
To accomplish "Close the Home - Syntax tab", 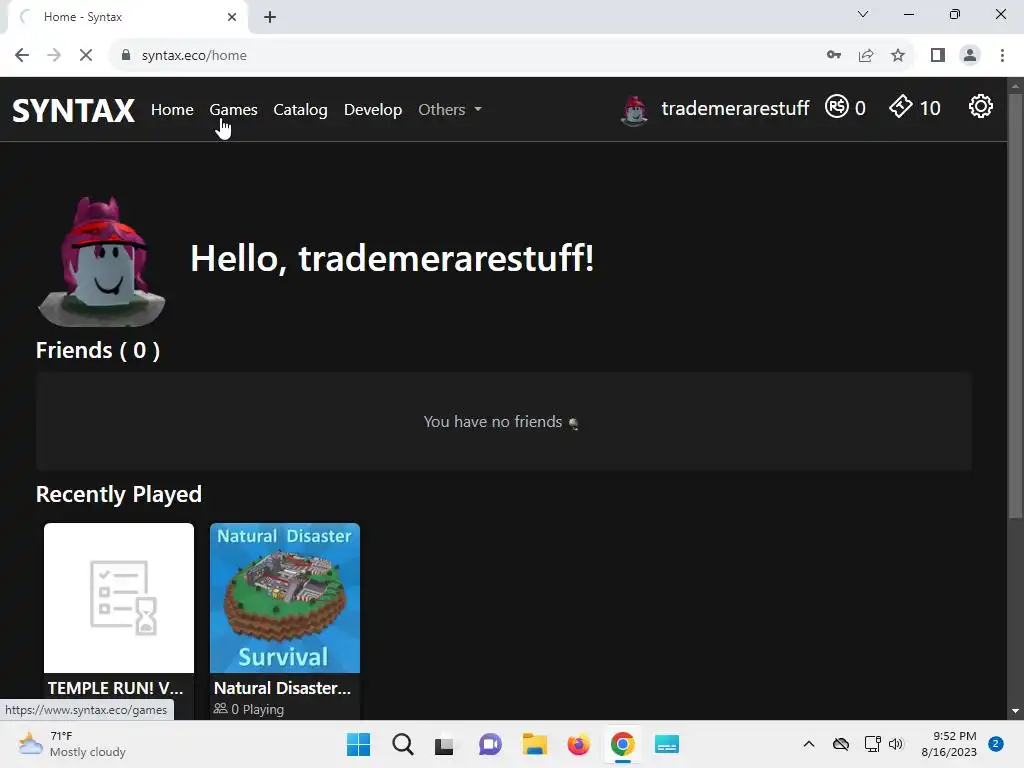I will click(x=232, y=17).
